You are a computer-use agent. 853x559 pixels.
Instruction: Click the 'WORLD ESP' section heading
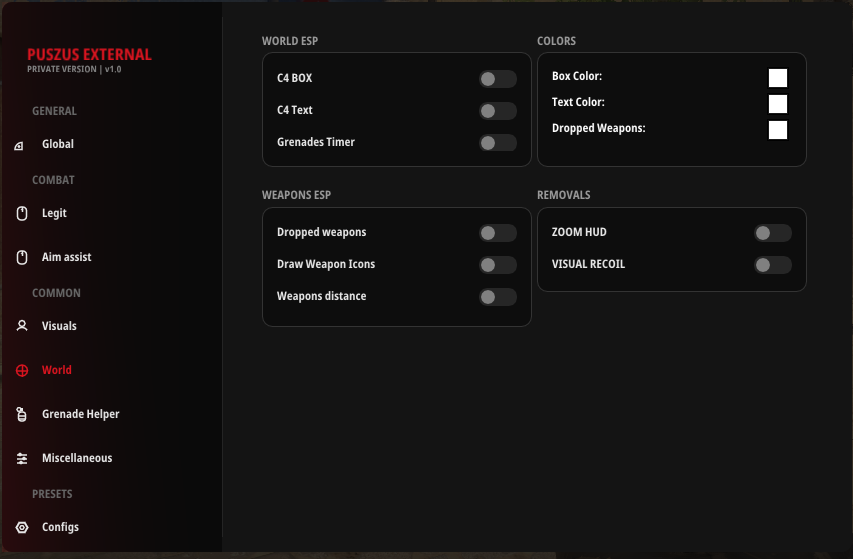pos(290,41)
